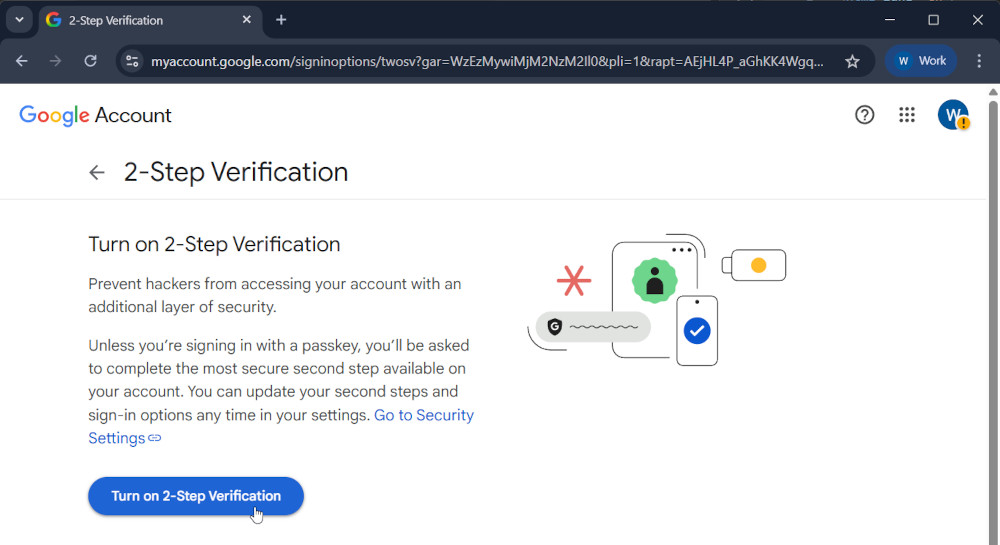Bookmark this page with the star icon
Screen dimensions: 1000x545
[852, 61]
